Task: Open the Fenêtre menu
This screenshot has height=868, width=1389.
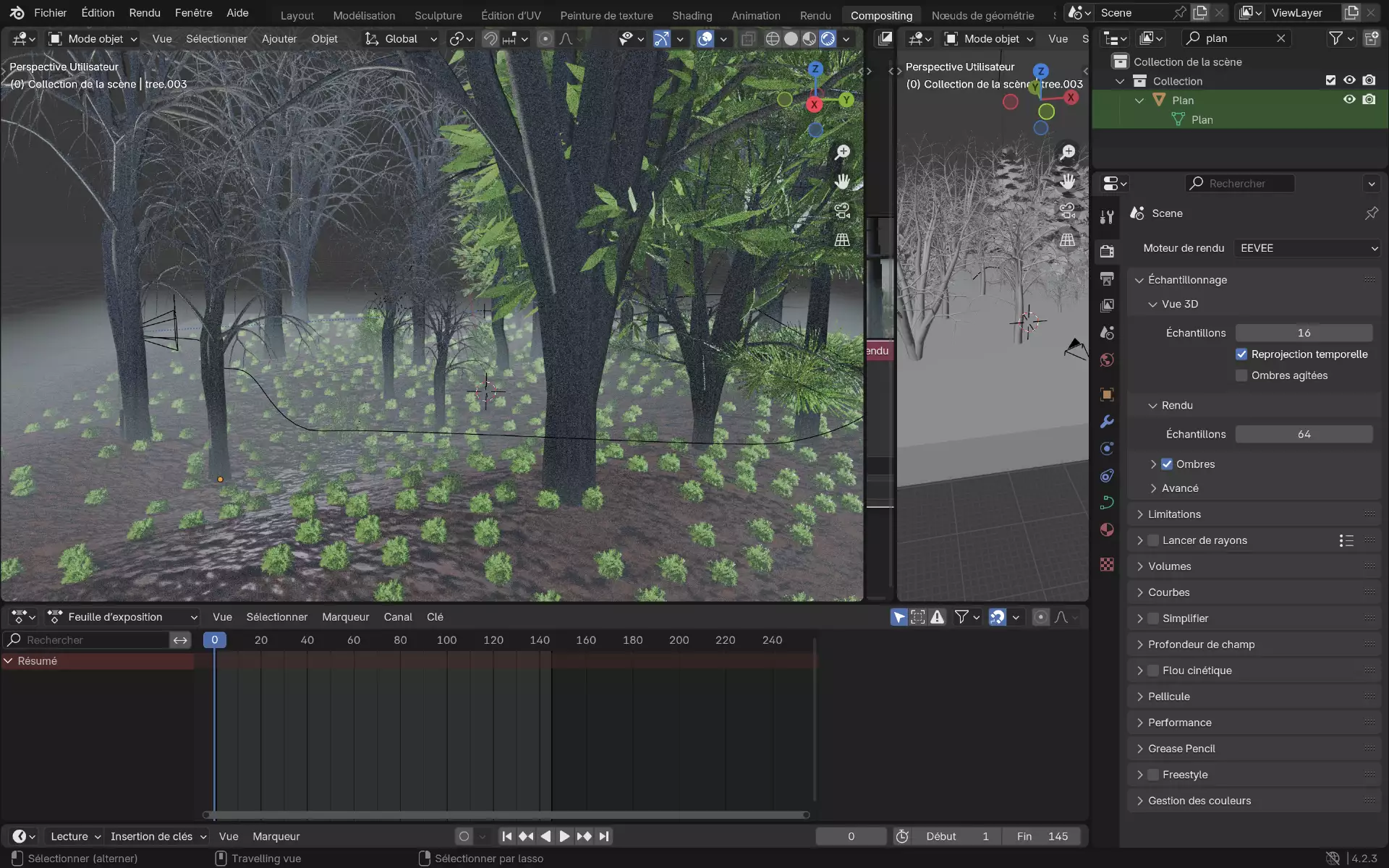Action: tap(194, 13)
